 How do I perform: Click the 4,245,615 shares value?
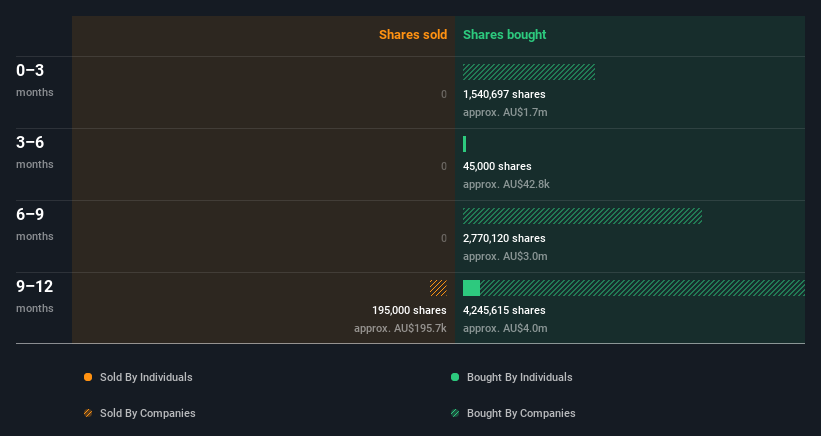click(504, 310)
